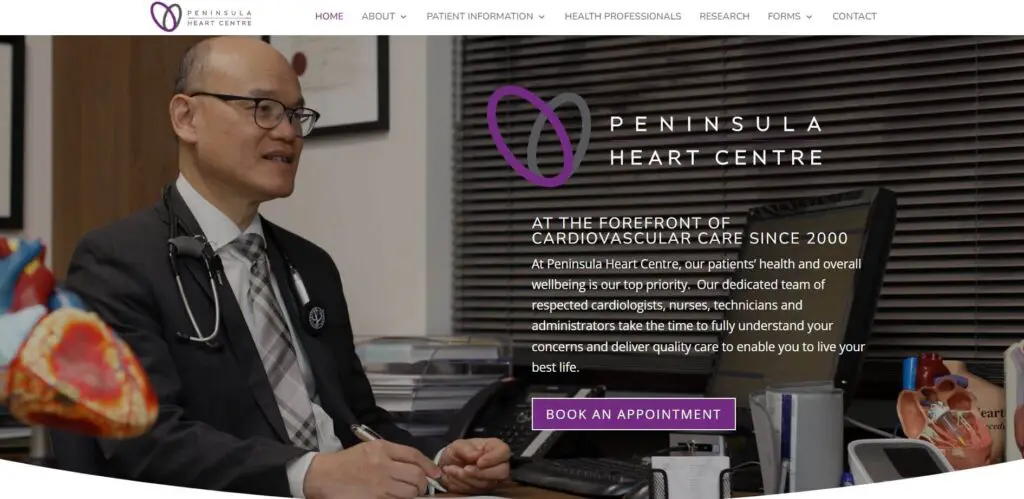The image size is (1024, 499).
Task: Click the Book an Appointment button
Action: tap(633, 414)
